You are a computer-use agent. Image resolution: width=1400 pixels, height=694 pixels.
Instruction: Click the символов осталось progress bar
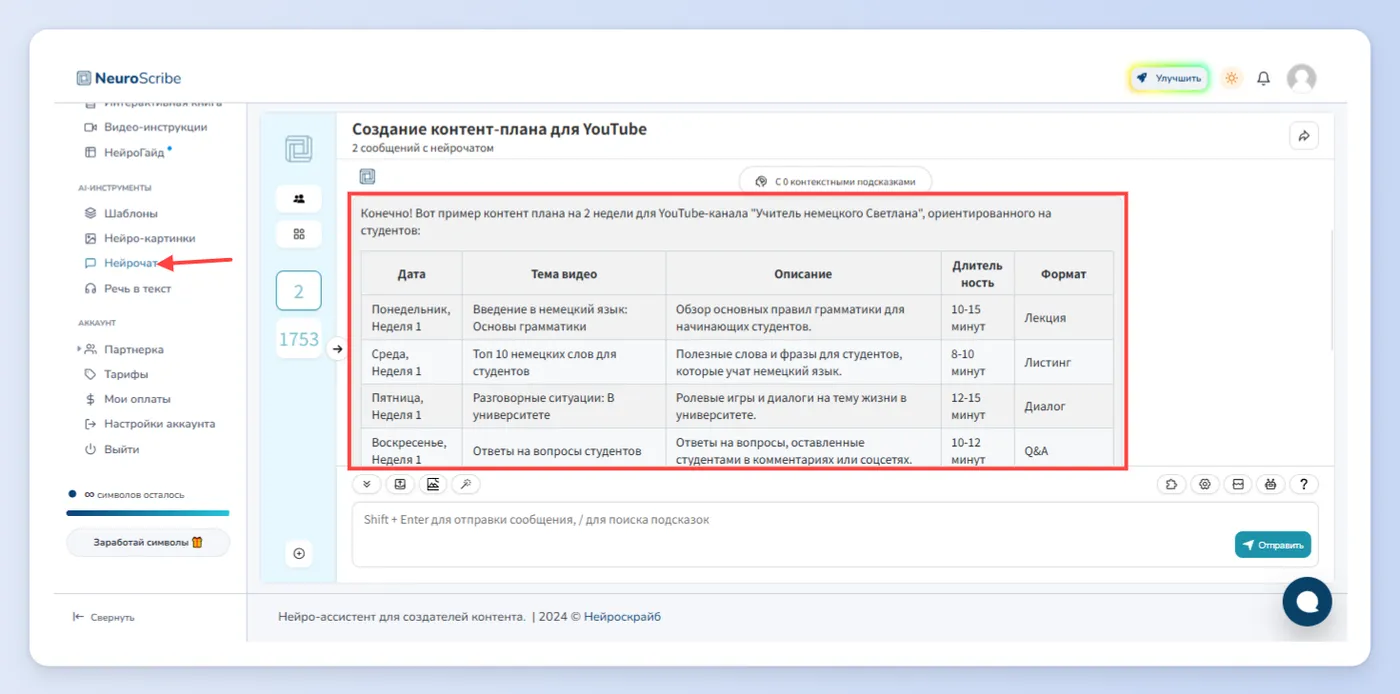pyautogui.click(x=148, y=513)
